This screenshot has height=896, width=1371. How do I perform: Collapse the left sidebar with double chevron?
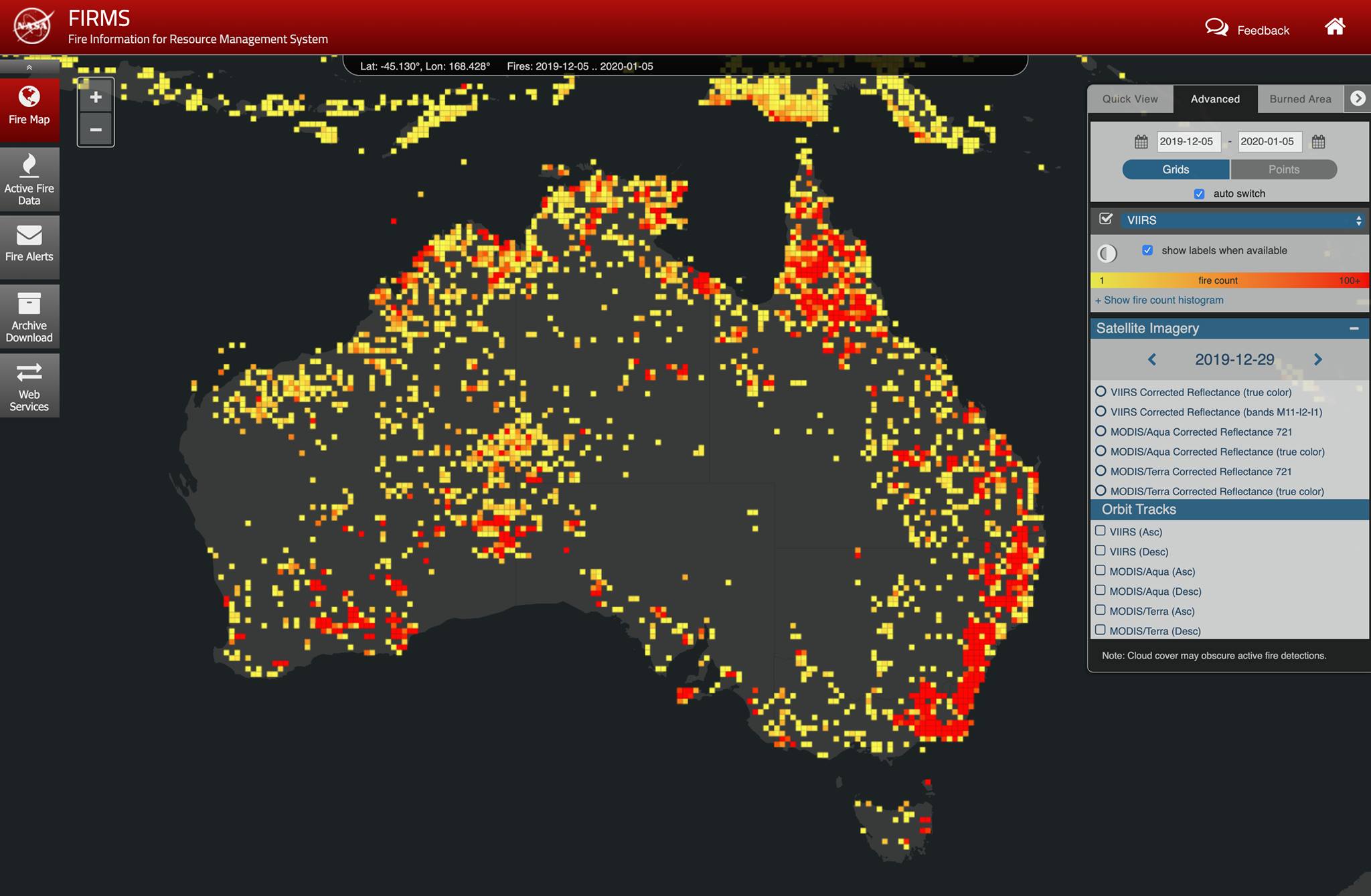[x=29, y=68]
